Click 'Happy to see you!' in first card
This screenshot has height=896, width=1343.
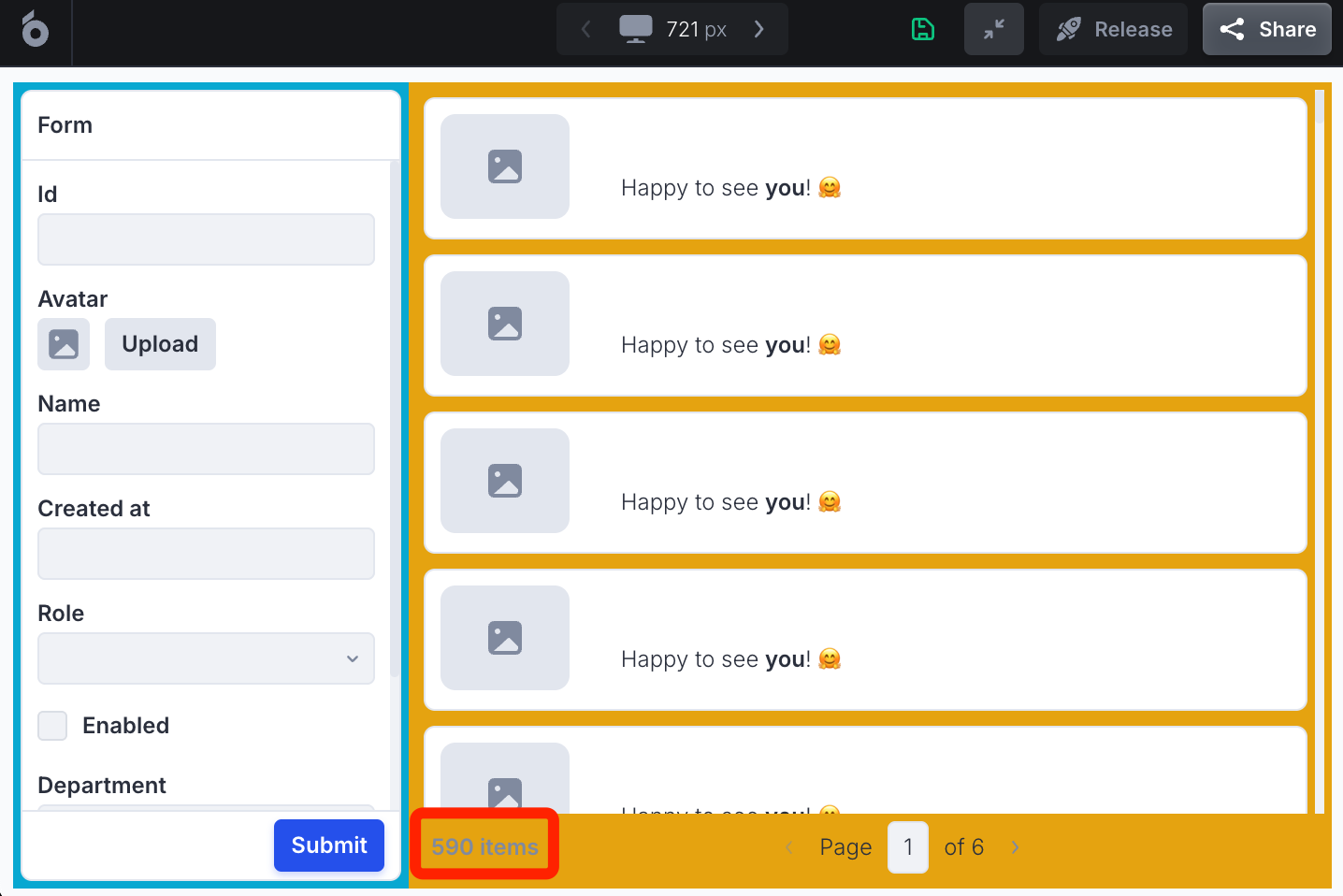pos(731,188)
